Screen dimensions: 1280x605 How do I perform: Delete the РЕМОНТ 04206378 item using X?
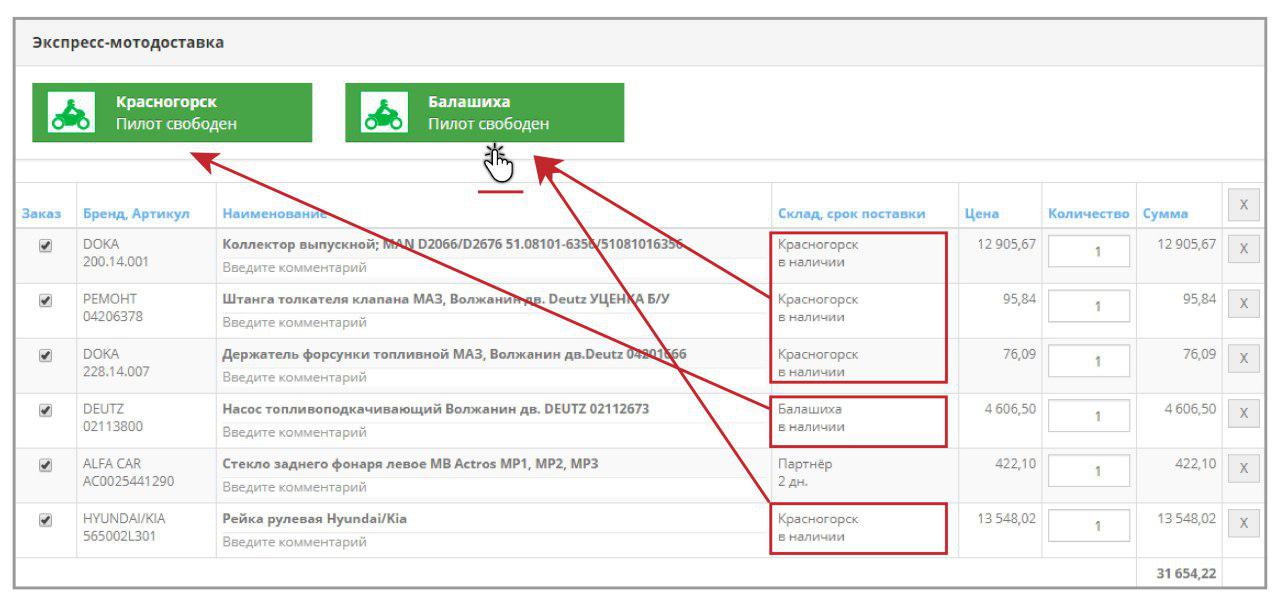pyautogui.click(x=1243, y=304)
